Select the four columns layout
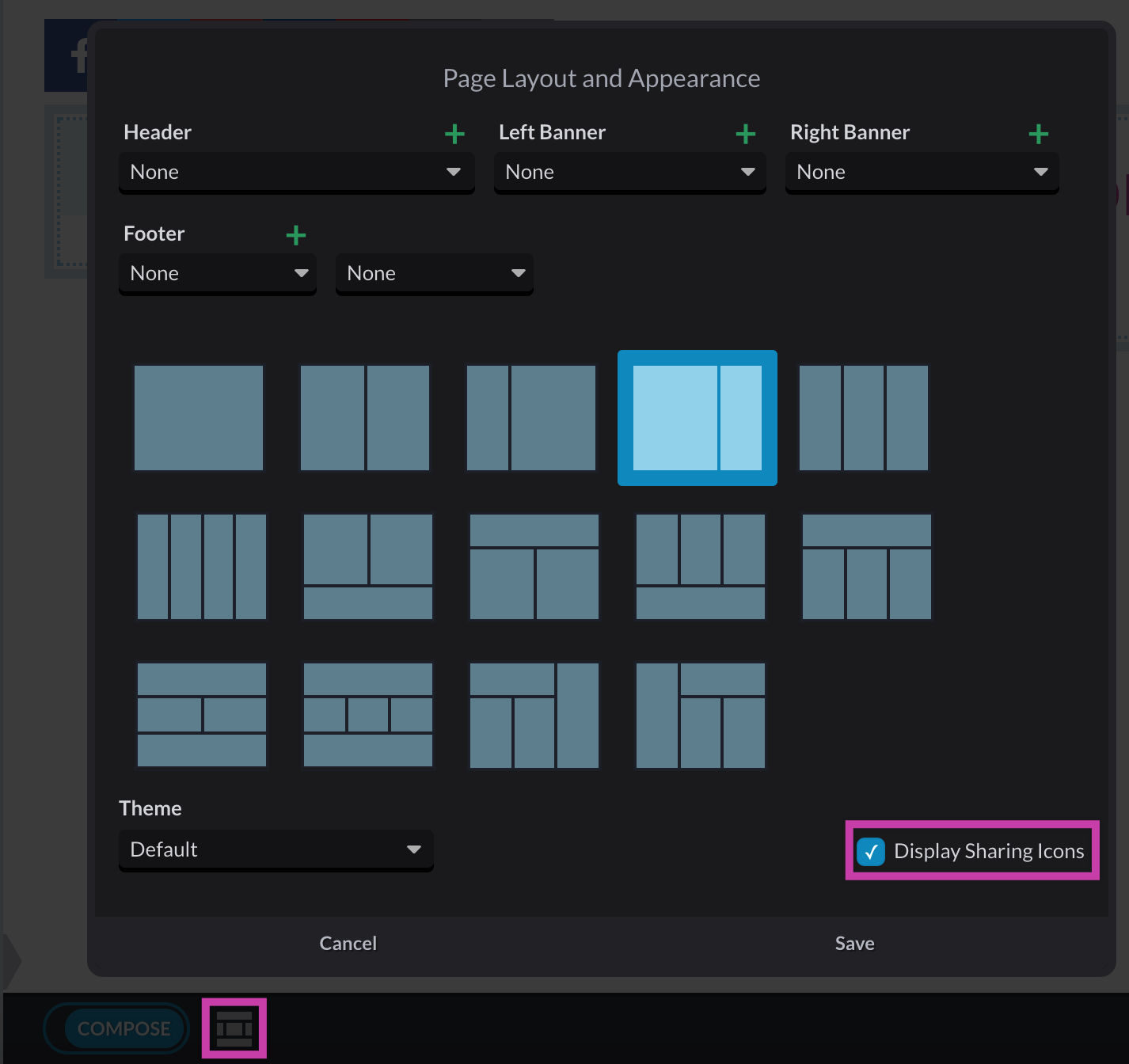The height and width of the screenshot is (1064, 1129). pos(202,567)
